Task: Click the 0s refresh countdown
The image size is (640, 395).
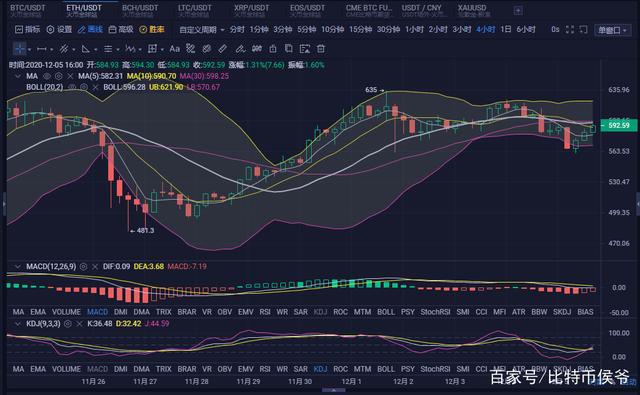Action: tap(555, 29)
